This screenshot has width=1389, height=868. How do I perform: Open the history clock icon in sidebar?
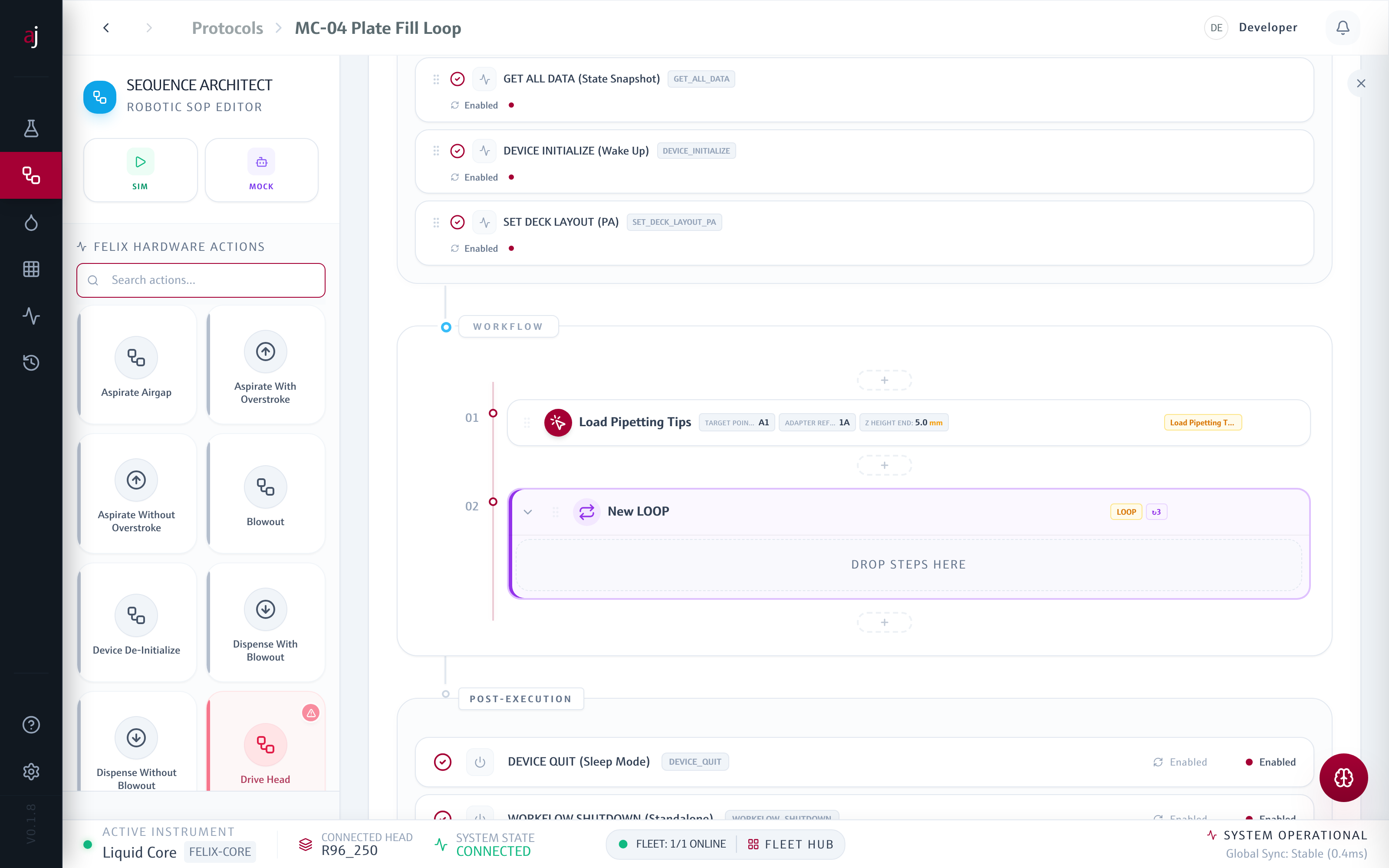point(31,362)
